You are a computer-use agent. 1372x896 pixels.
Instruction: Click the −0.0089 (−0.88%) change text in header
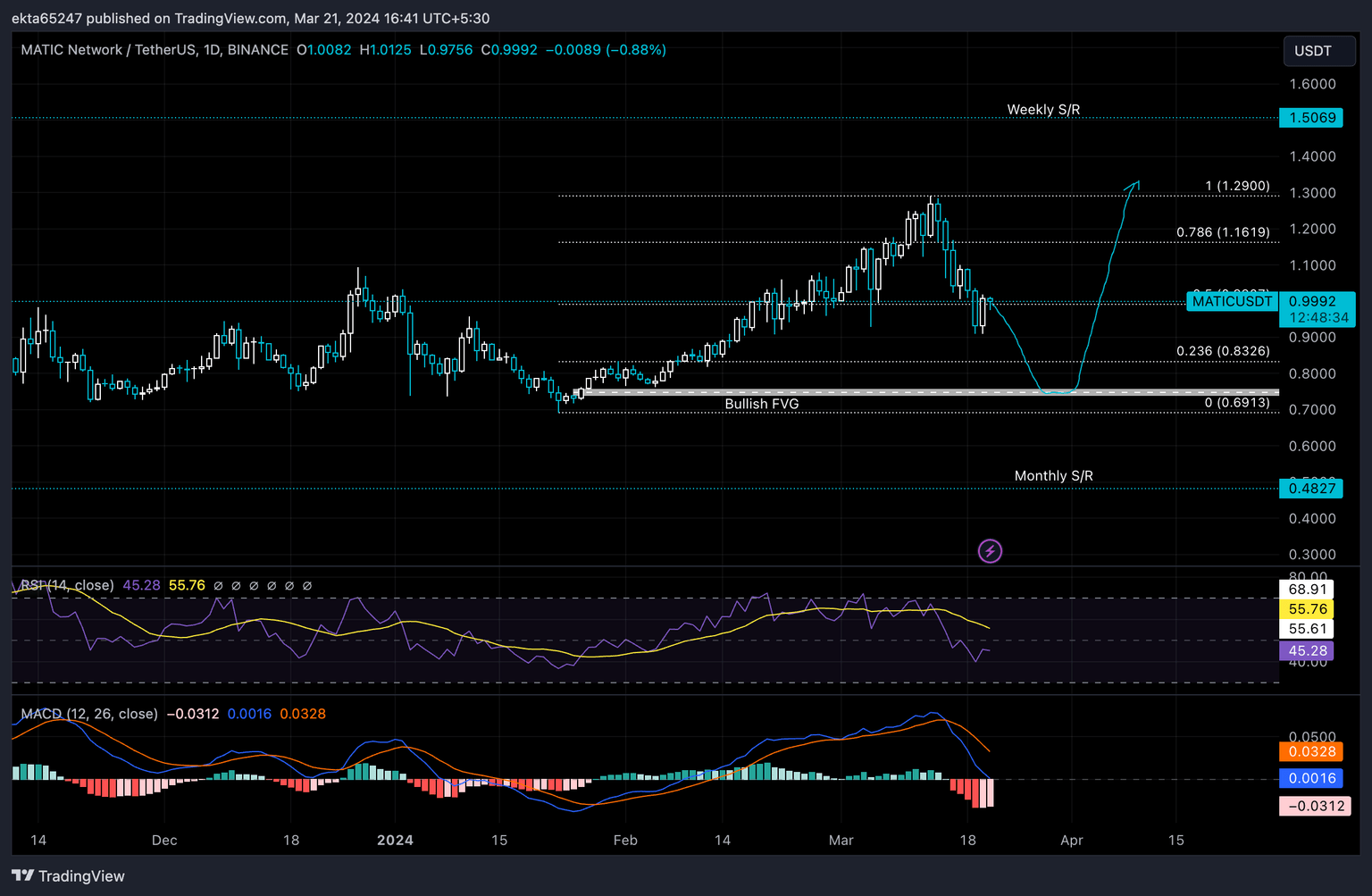click(606, 50)
